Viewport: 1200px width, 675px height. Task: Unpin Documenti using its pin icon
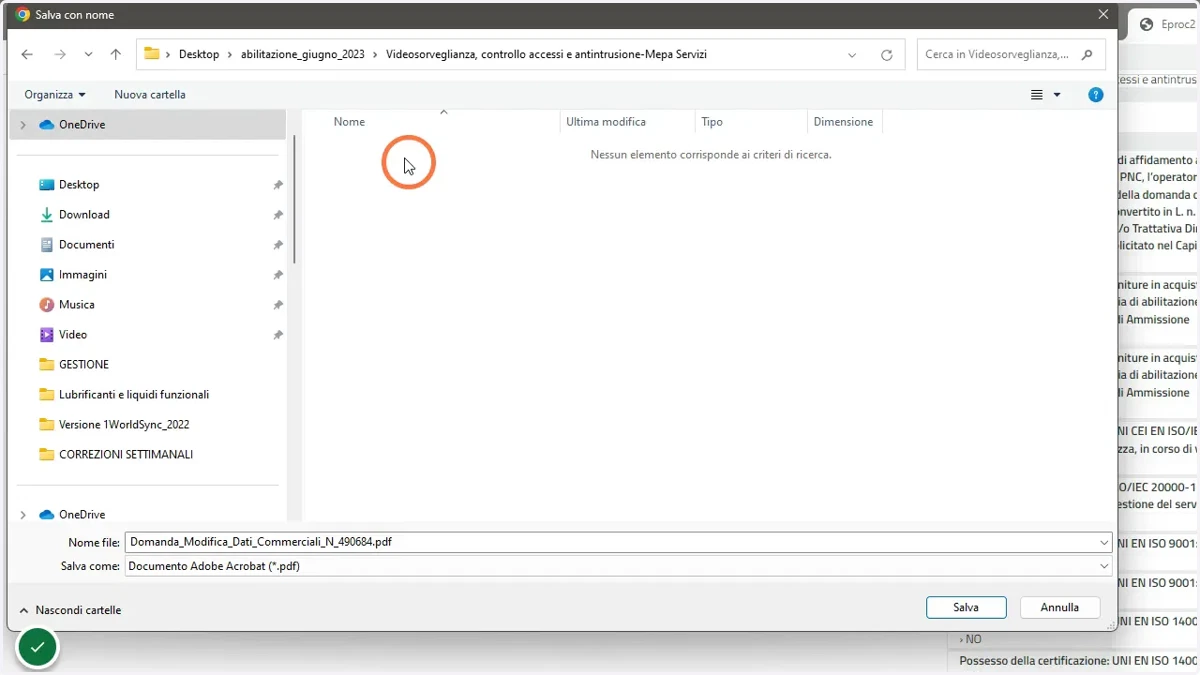coord(278,245)
